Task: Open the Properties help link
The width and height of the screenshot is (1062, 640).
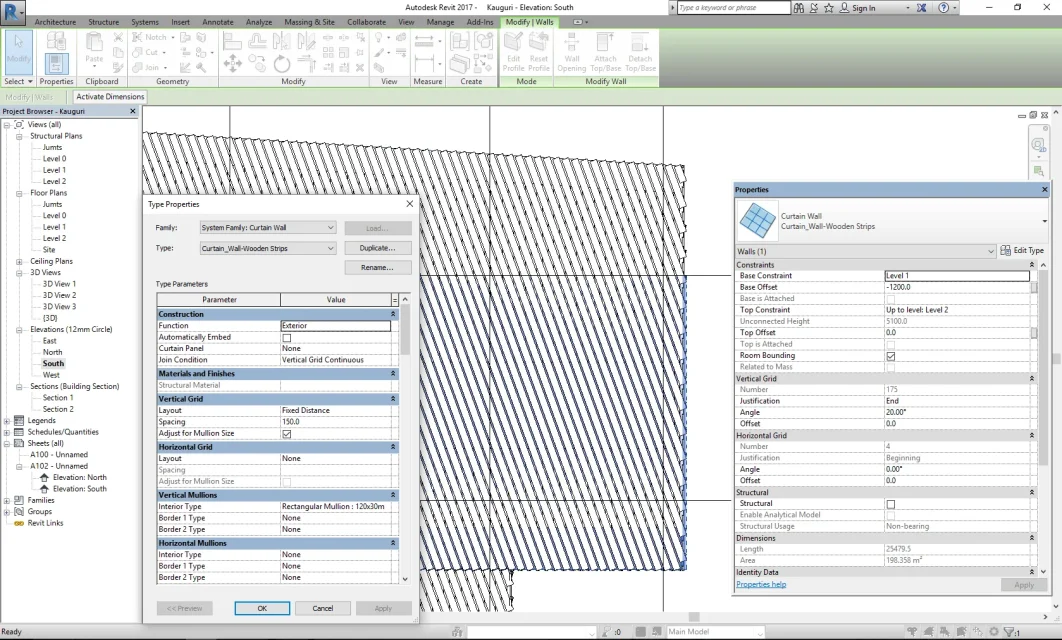Action: click(761, 584)
